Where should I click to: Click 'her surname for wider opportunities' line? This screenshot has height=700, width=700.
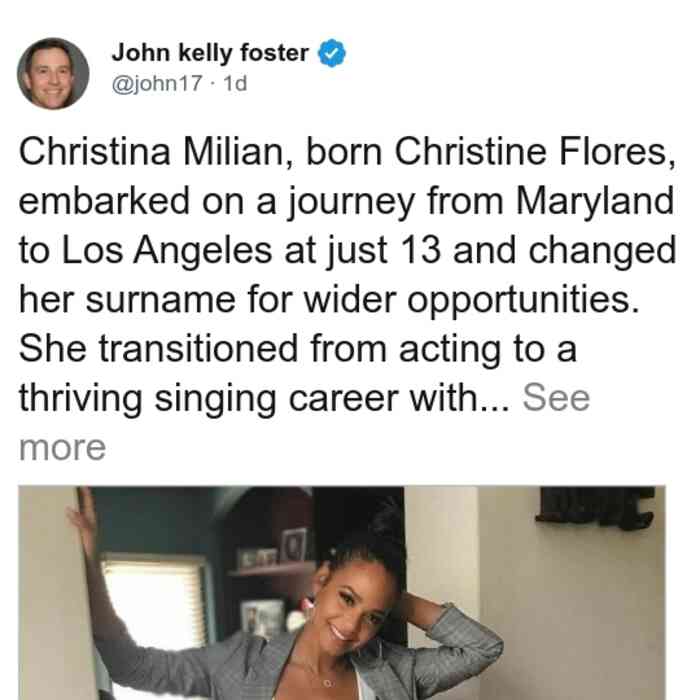[329, 299]
